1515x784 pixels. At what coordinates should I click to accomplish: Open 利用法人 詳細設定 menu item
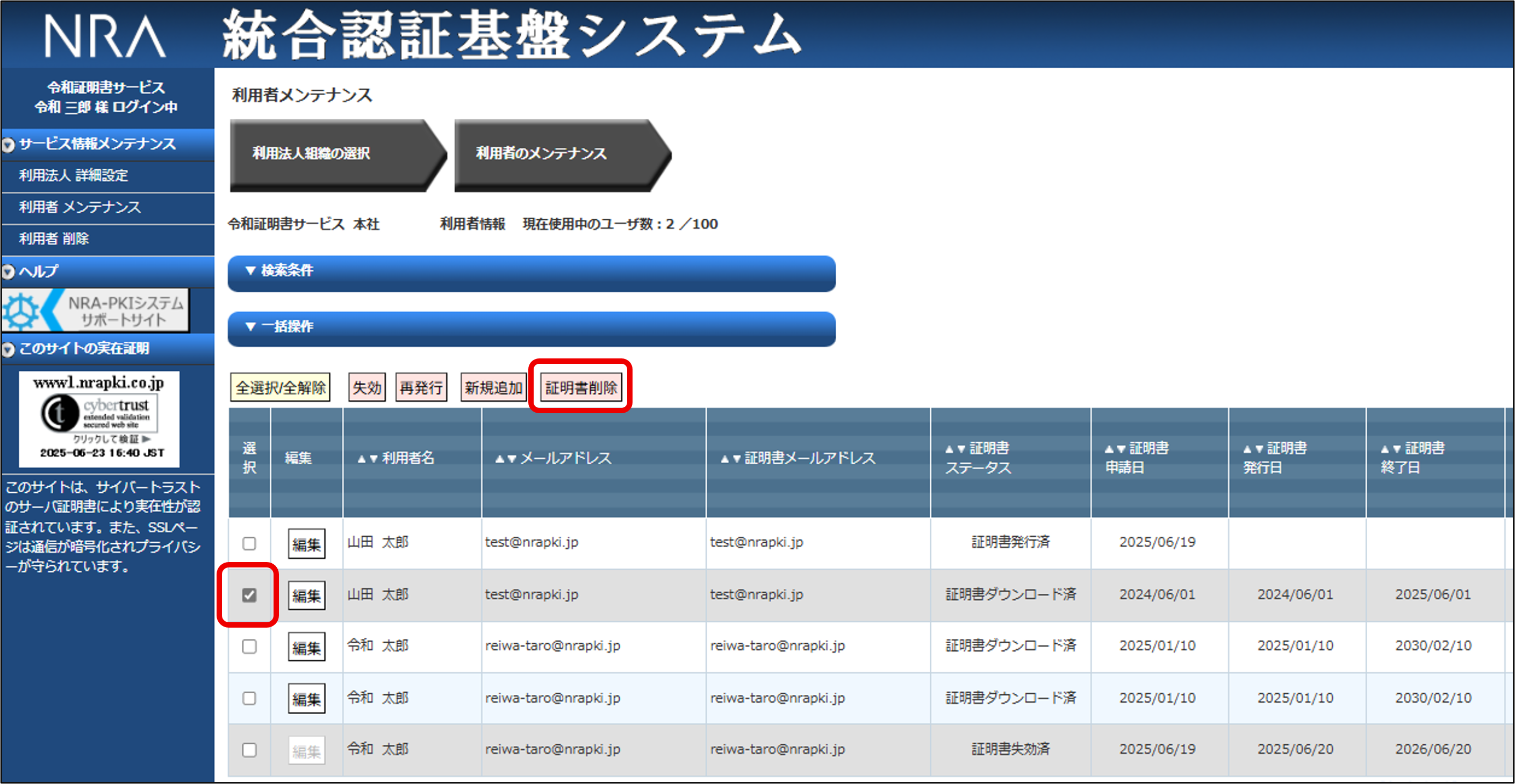pyautogui.click(x=74, y=175)
